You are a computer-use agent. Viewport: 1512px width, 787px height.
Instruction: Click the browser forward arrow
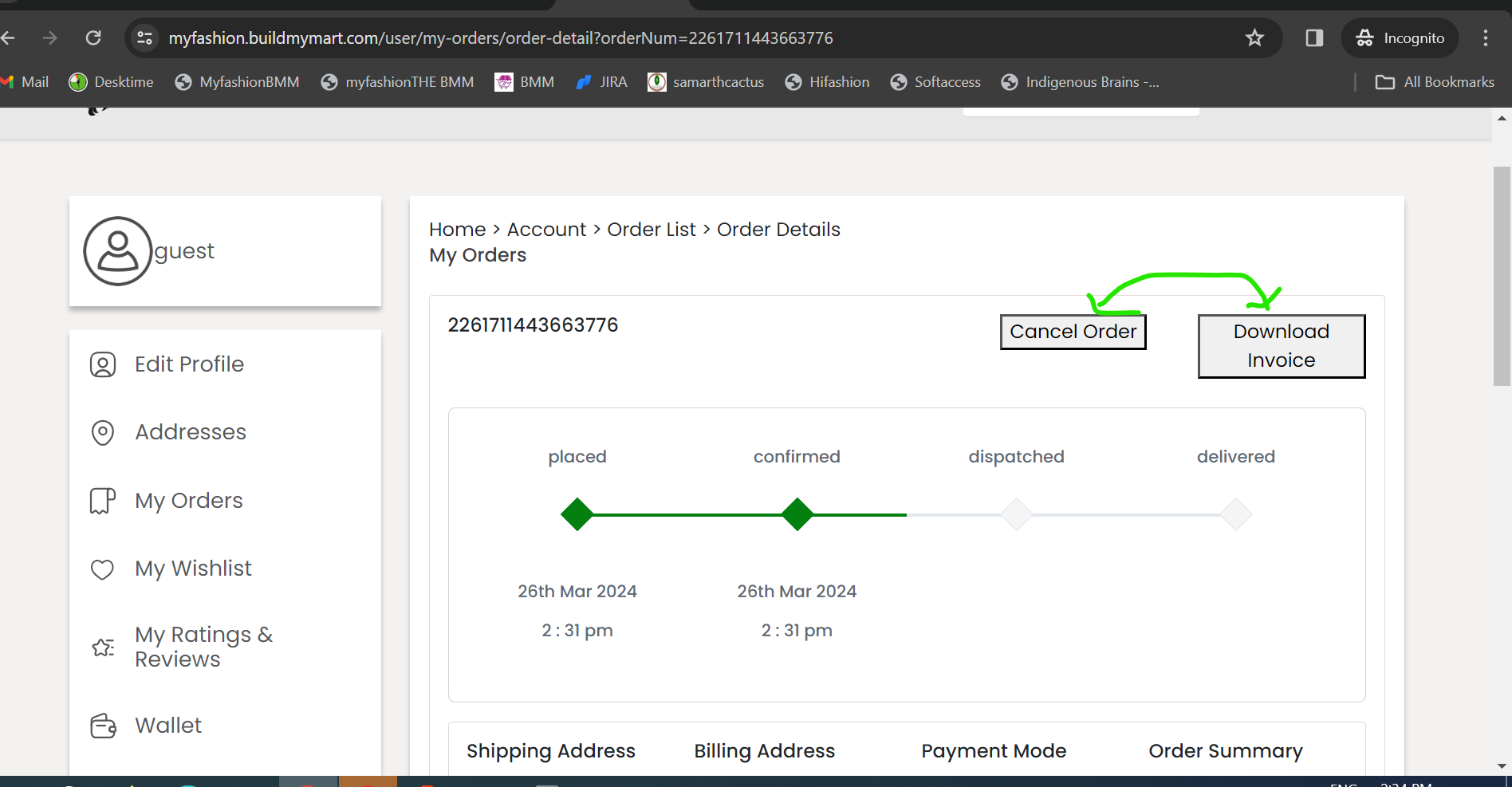click(49, 37)
